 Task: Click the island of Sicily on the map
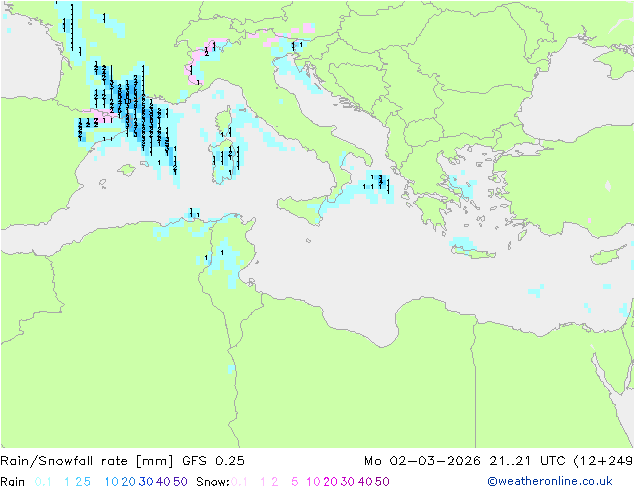pos(305,208)
